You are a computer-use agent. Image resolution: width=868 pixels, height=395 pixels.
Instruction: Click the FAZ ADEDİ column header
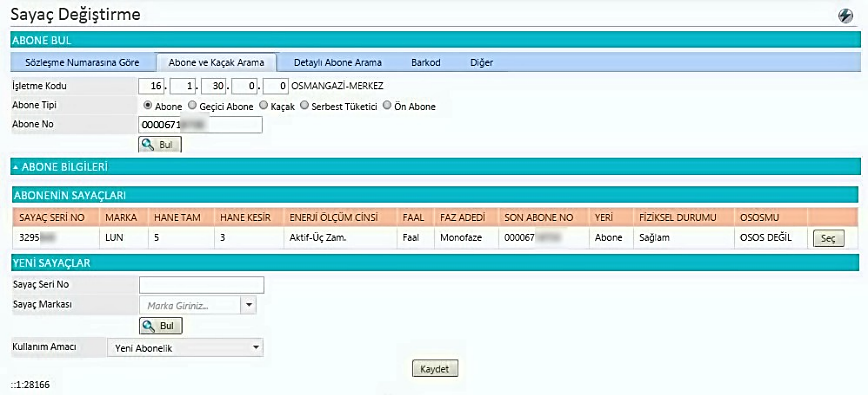coord(466,217)
